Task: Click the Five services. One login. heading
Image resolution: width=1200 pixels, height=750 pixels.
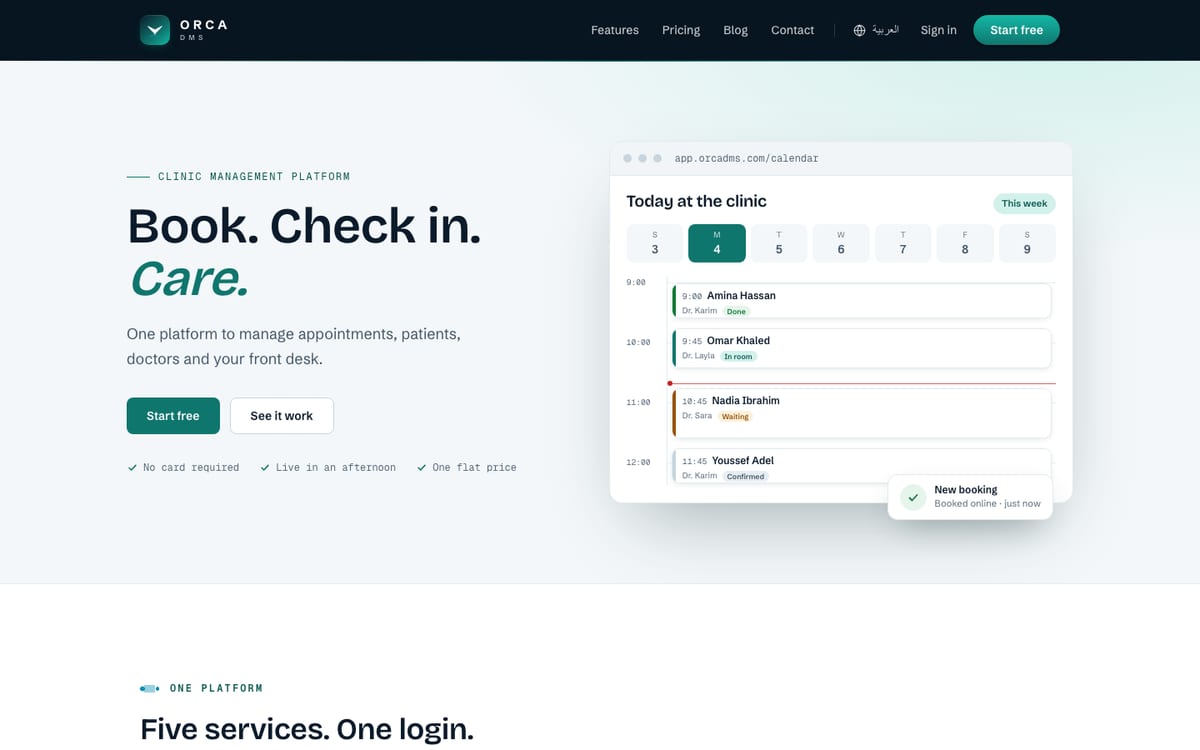Action: [x=307, y=729]
